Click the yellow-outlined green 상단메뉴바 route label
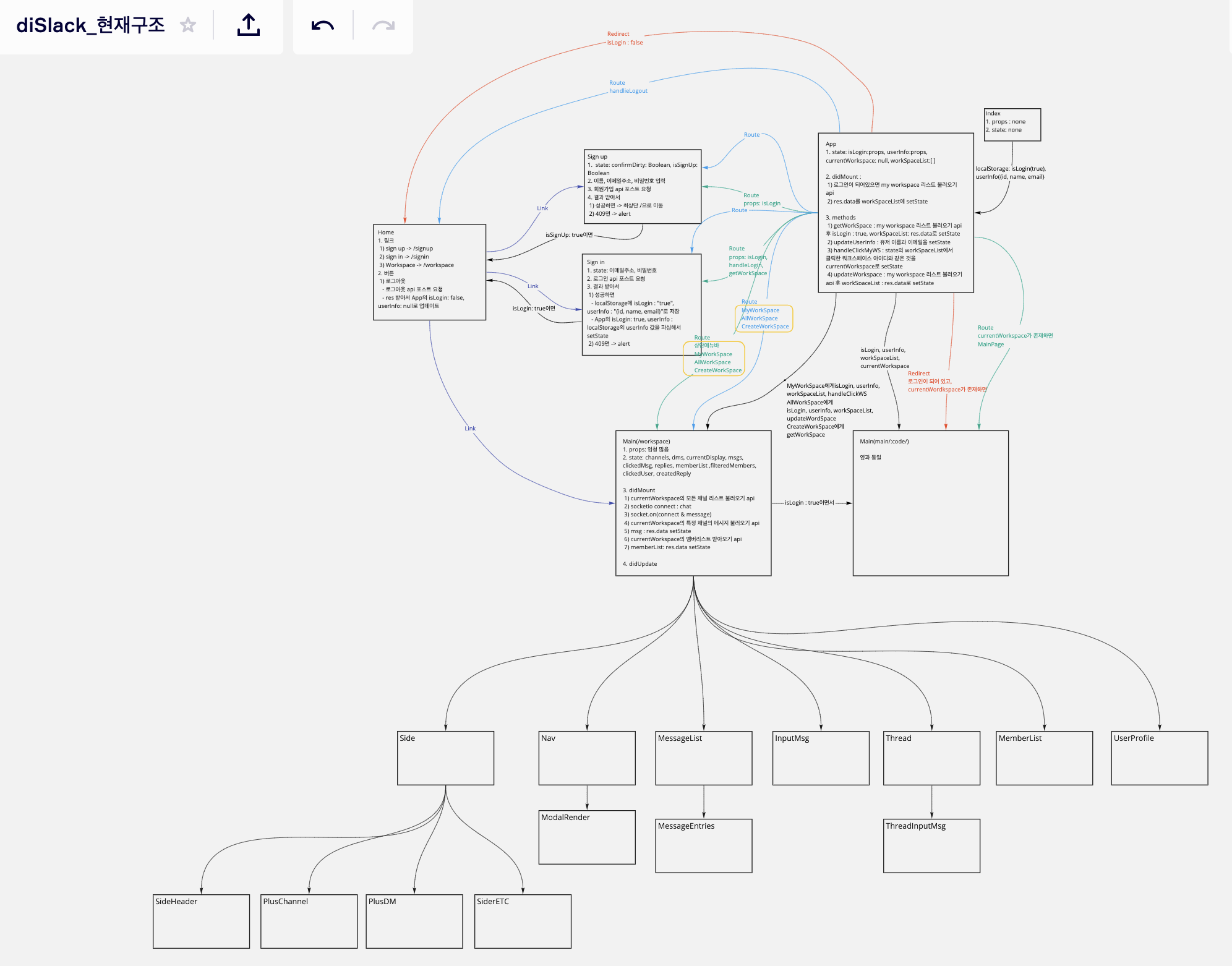Image resolution: width=1232 pixels, height=966 pixels. [x=714, y=358]
